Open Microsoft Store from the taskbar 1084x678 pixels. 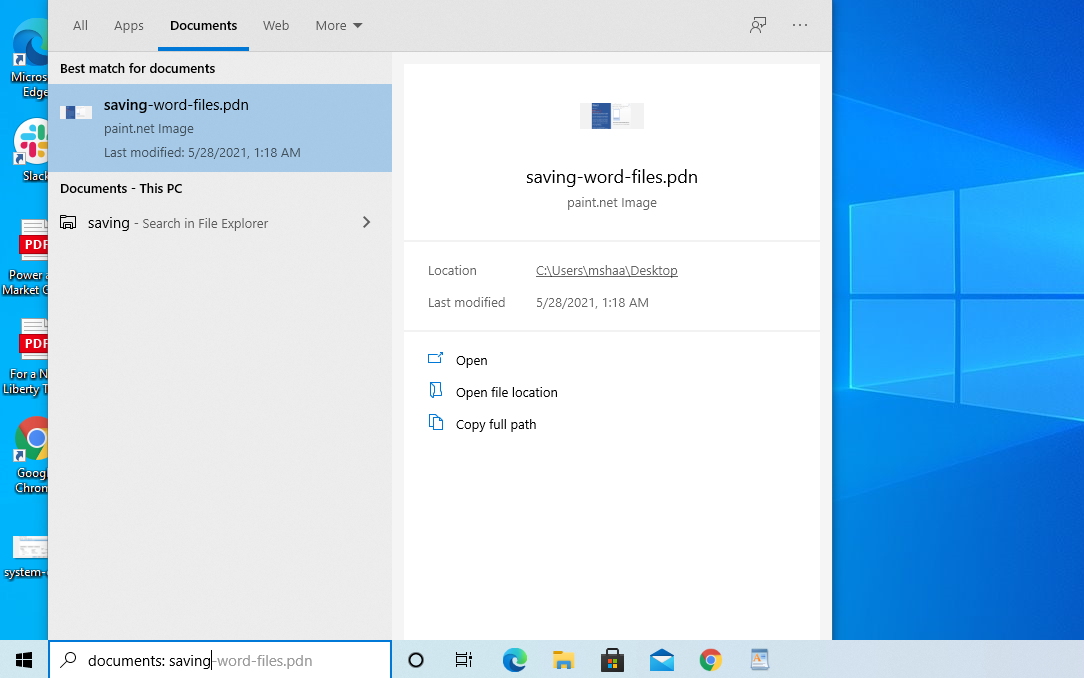[x=612, y=660]
